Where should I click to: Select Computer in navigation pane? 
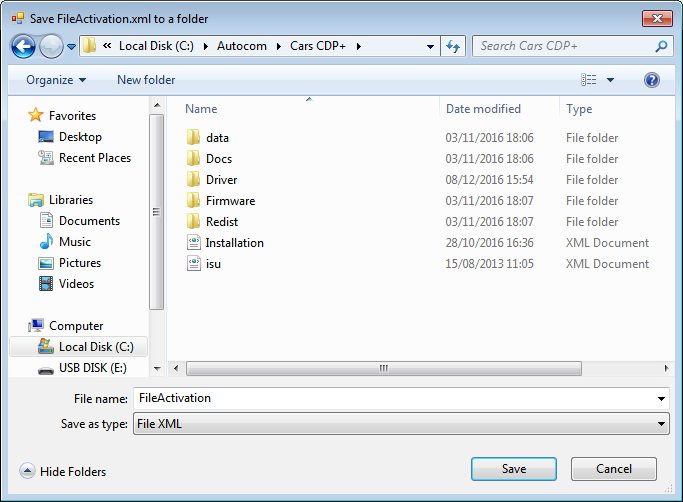point(76,326)
